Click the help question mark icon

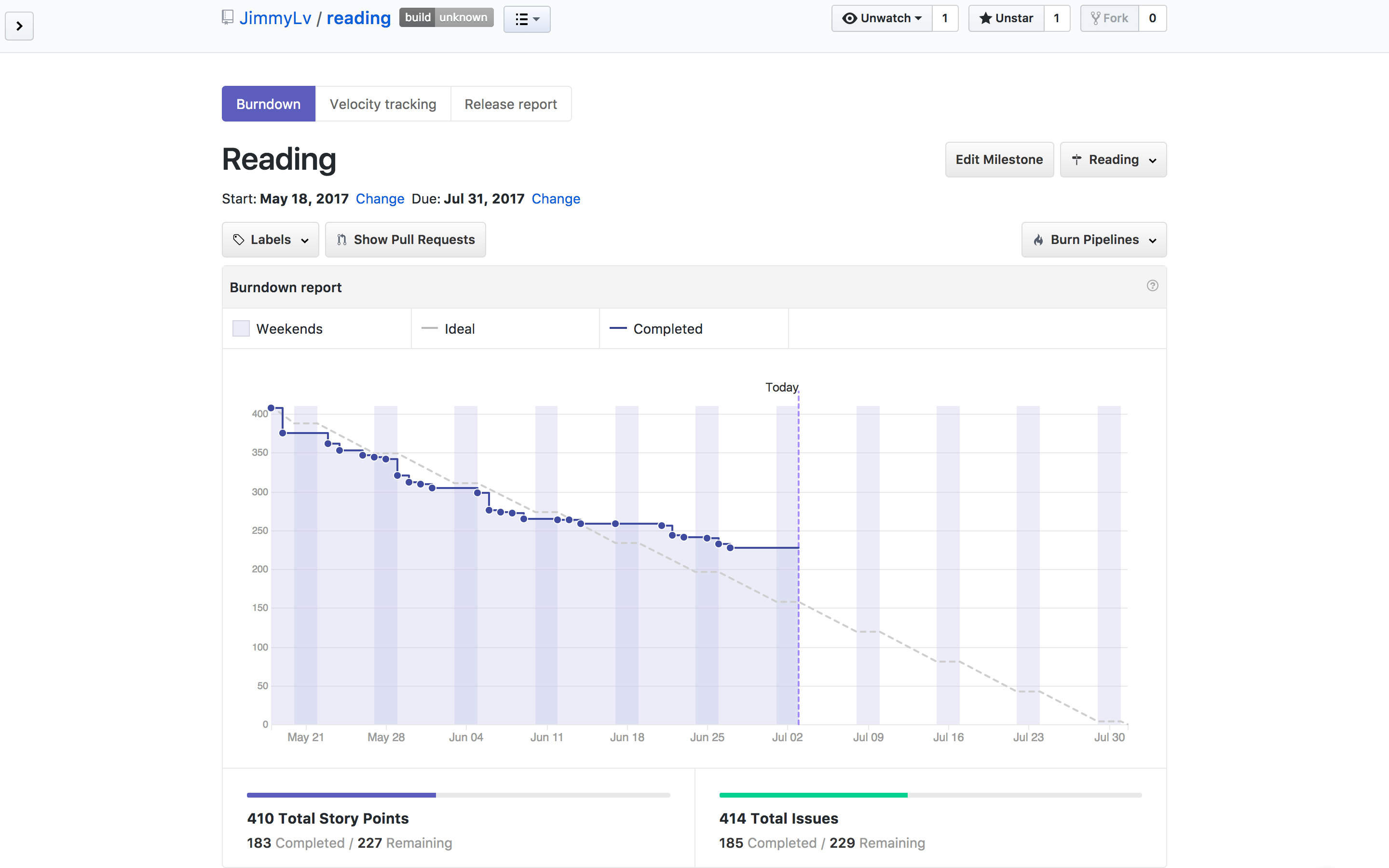click(x=1152, y=286)
